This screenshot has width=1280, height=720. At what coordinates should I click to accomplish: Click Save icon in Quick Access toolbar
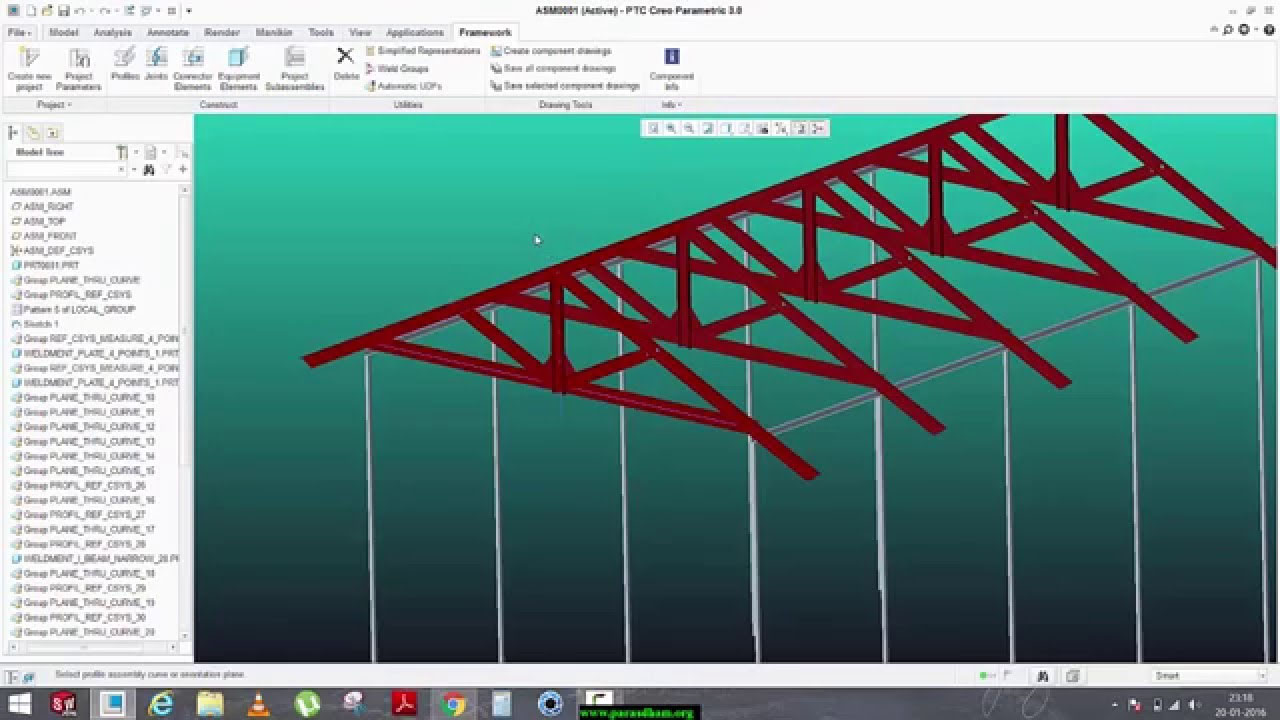coord(64,10)
